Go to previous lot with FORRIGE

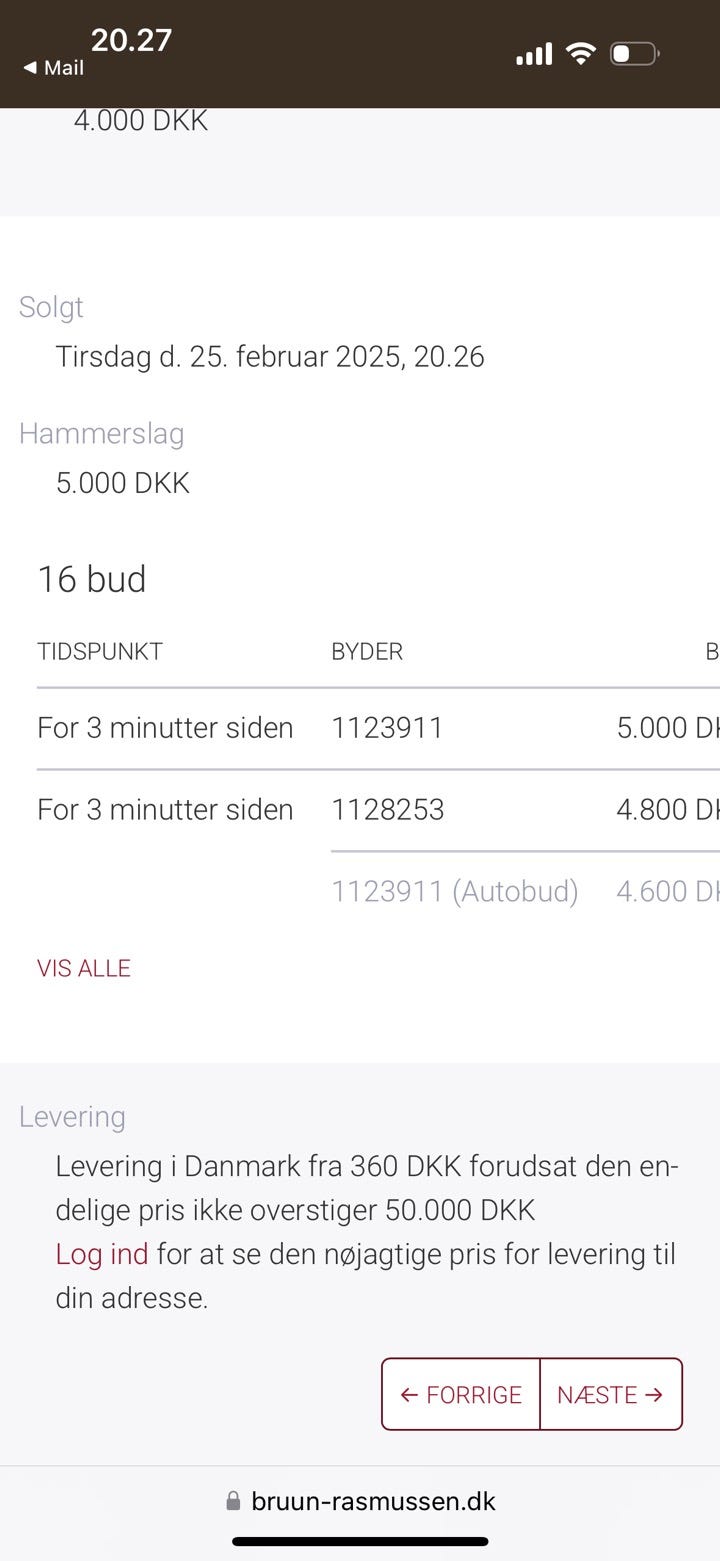461,1394
